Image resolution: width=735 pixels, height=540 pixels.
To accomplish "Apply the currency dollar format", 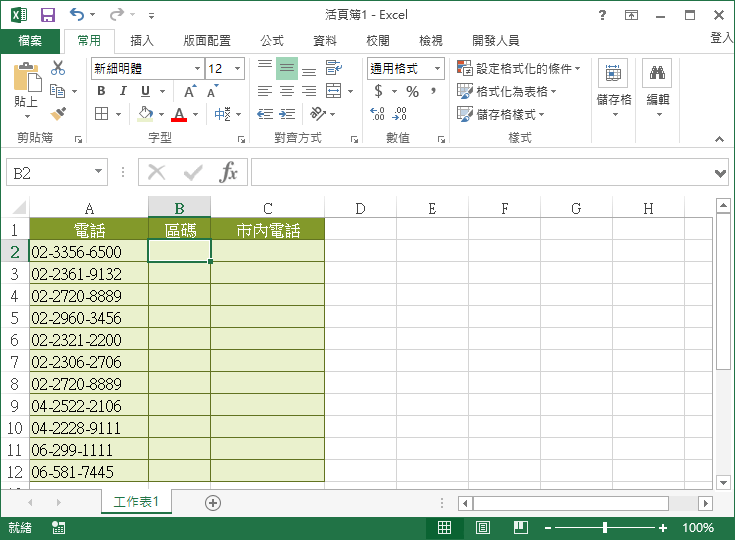I will (x=378, y=91).
